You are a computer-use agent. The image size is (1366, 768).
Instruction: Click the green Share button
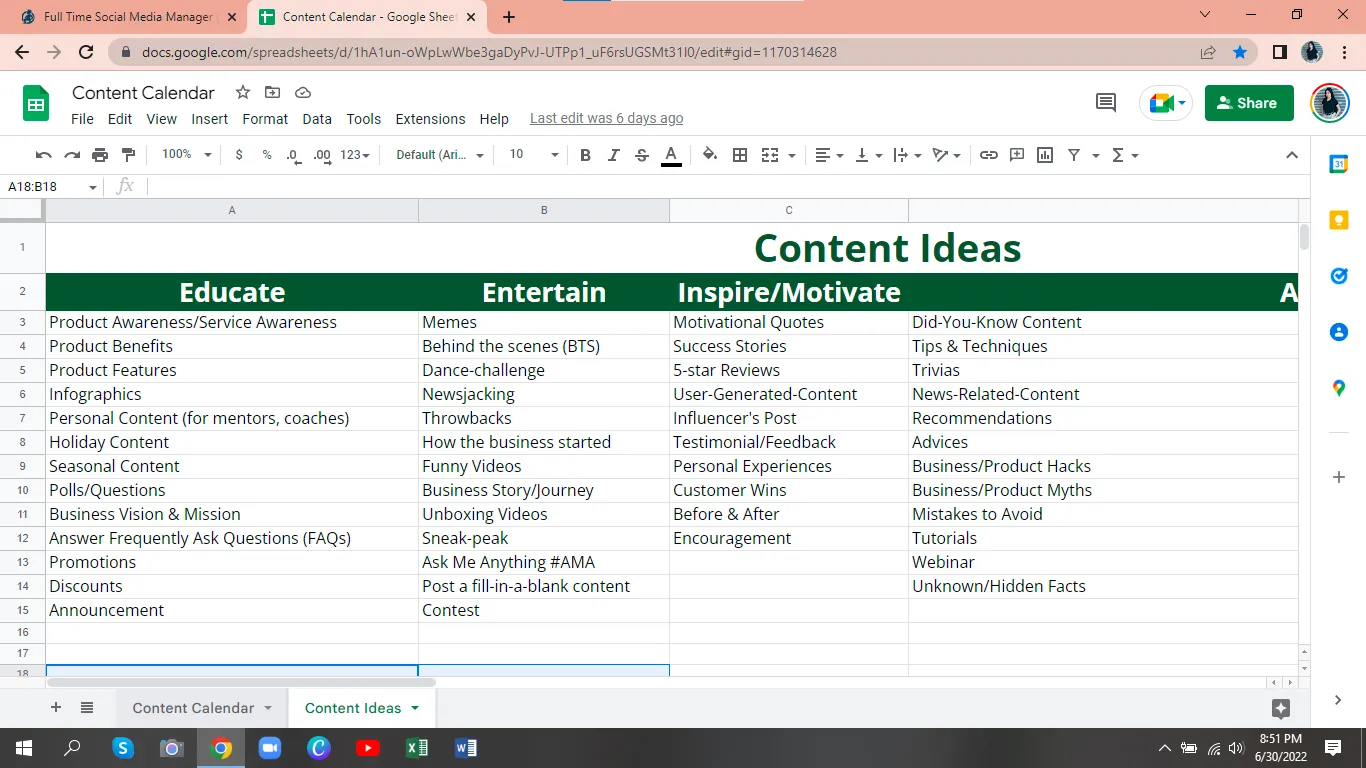tap(1249, 103)
